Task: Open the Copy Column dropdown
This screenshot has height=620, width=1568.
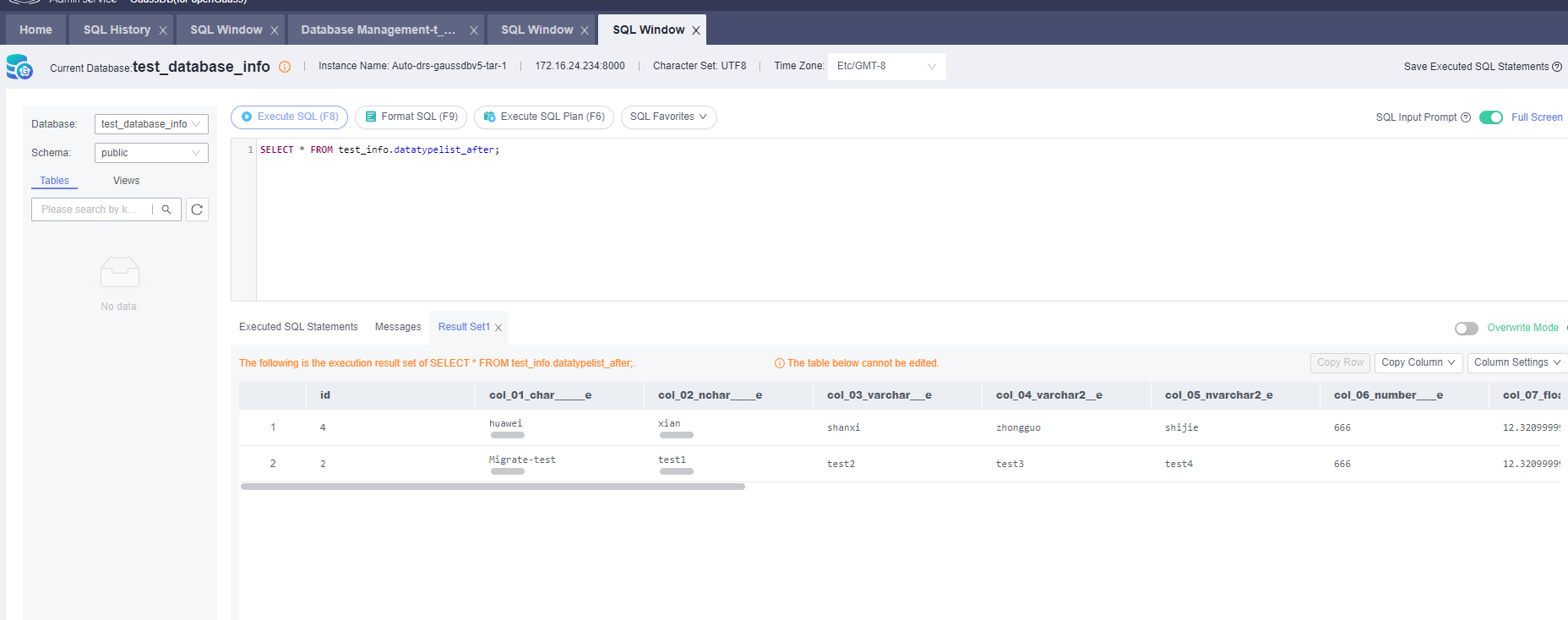Action: tap(1418, 362)
